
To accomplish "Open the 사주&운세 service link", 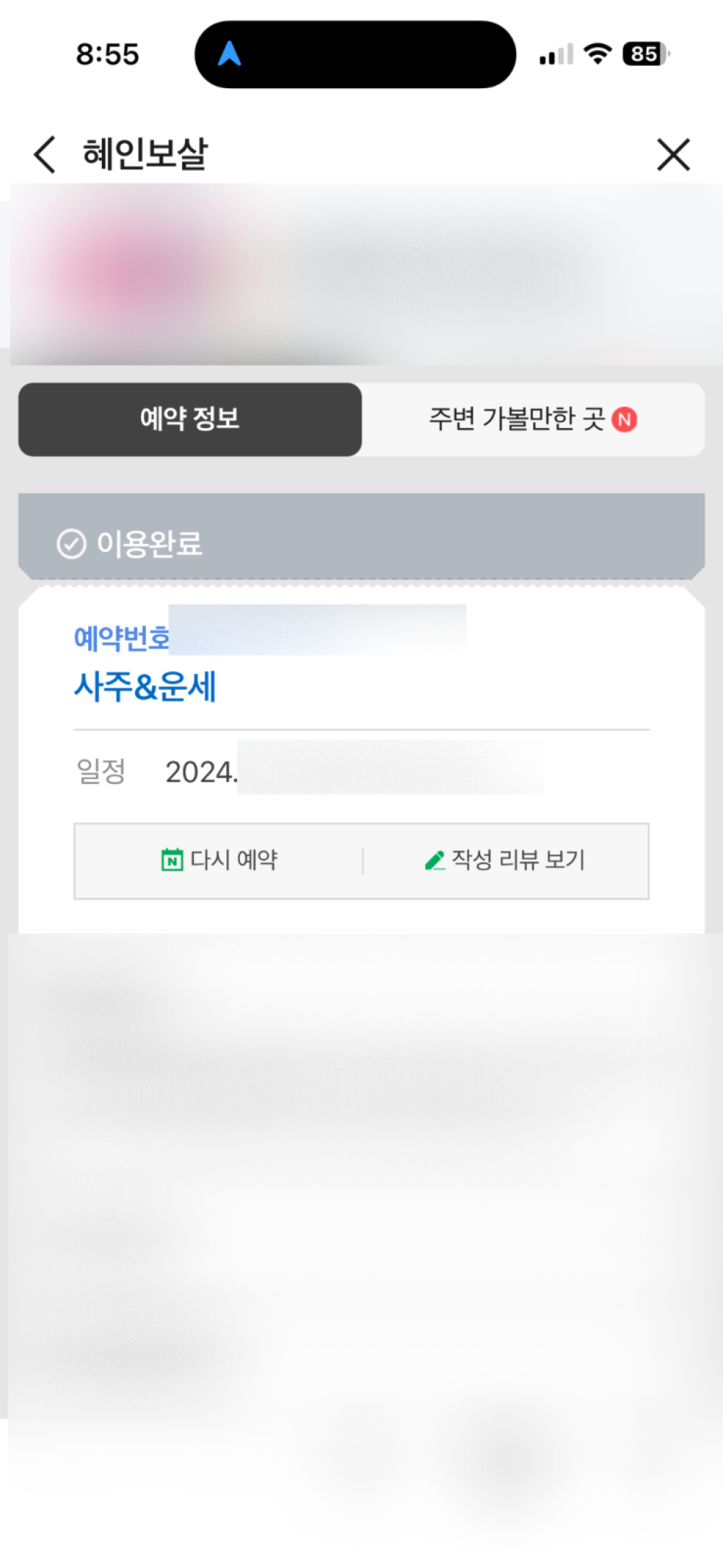I will click(145, 686).
